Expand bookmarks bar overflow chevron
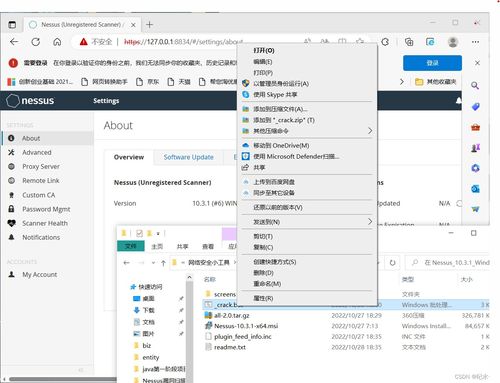Screen dimensions: 500x383 [x=402, y=82]
